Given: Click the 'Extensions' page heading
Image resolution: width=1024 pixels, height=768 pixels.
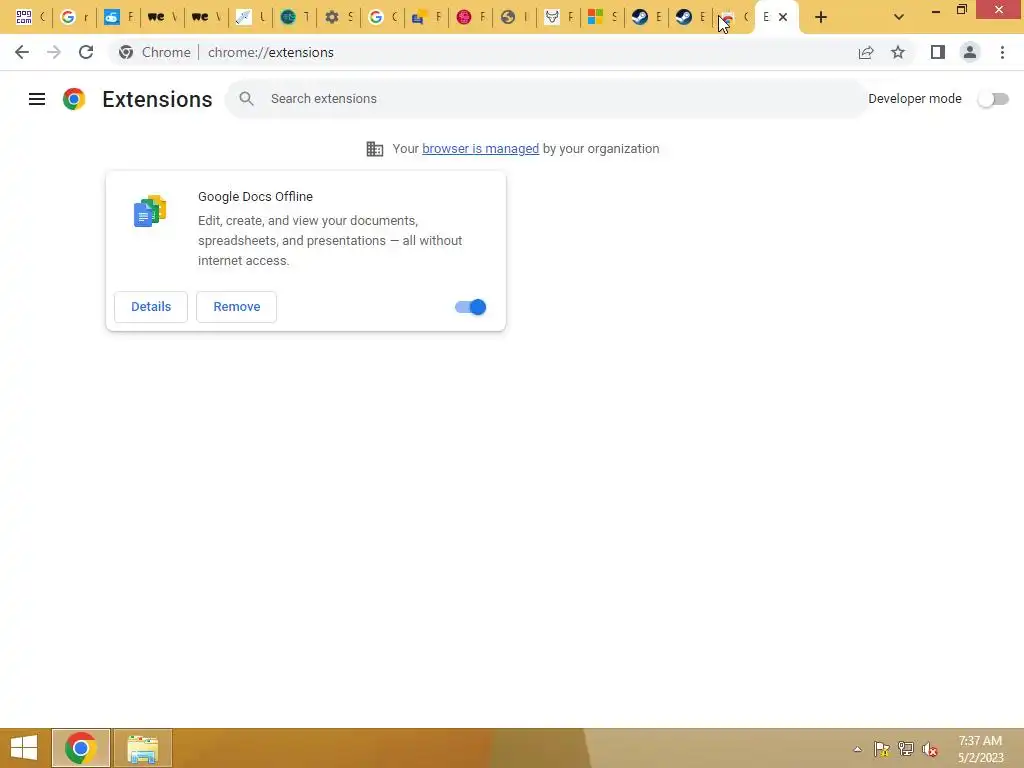Looking at the screenshot, I should point(157,99).
